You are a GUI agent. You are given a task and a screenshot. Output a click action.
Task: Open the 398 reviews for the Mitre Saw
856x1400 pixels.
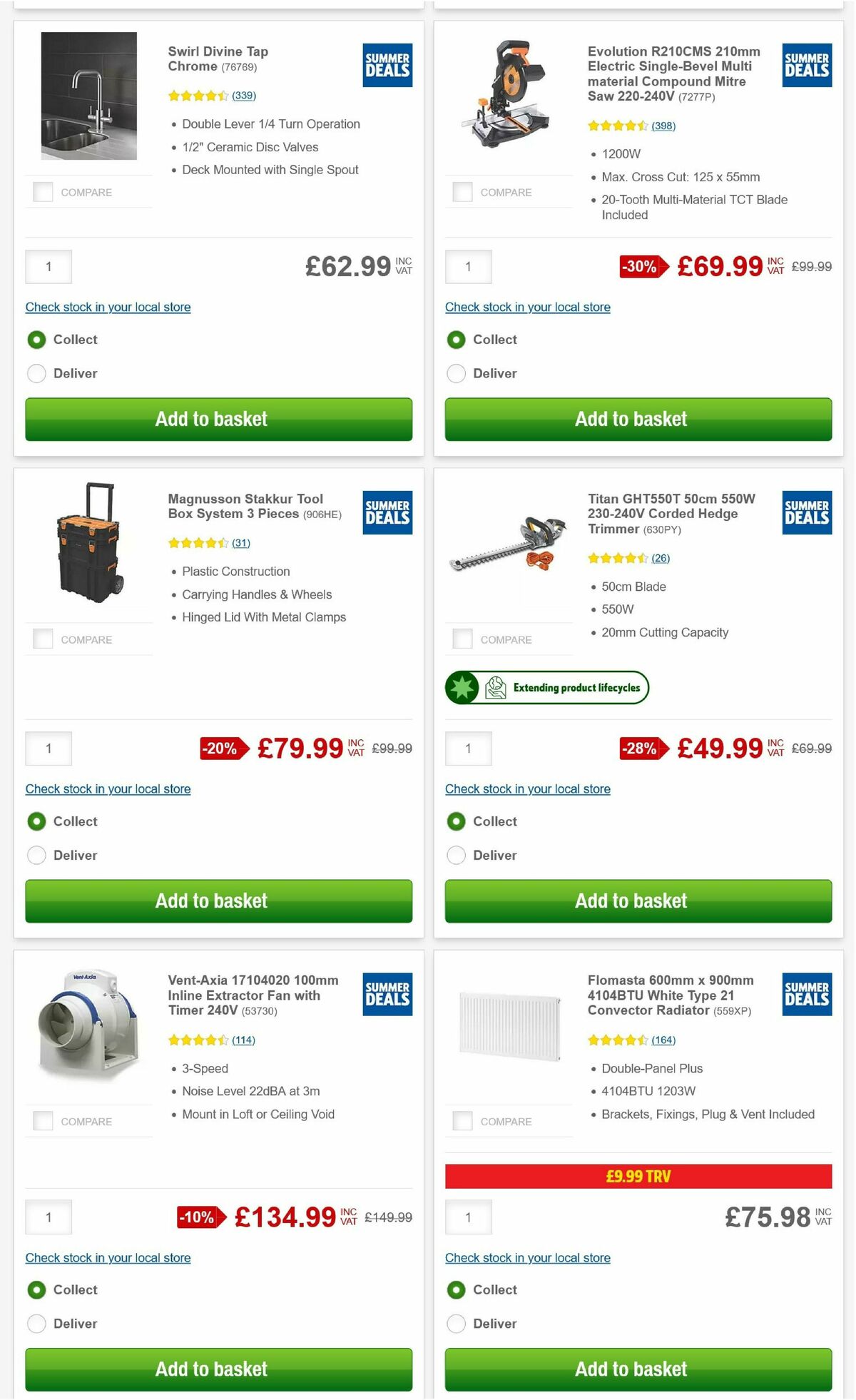(x=664, y=126)
